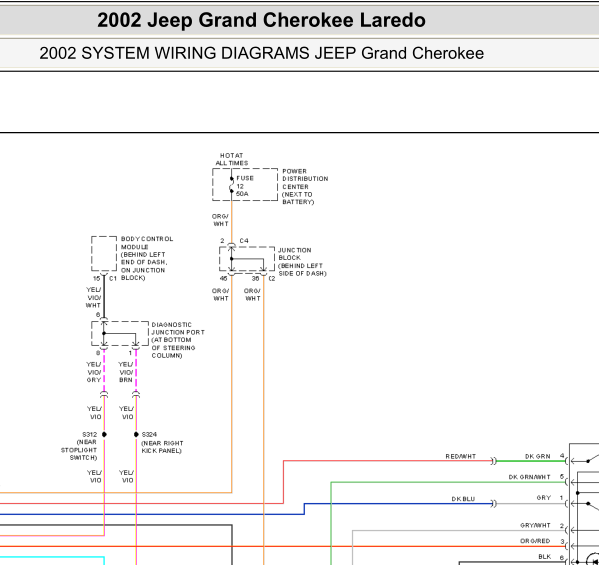
Task: Click pin number "46" at the junction block
Action: click(223, 278)
